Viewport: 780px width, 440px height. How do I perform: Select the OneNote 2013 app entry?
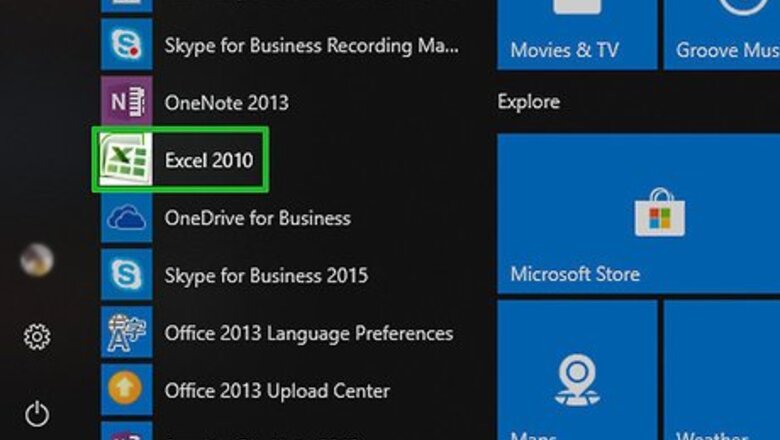[226, 102]
